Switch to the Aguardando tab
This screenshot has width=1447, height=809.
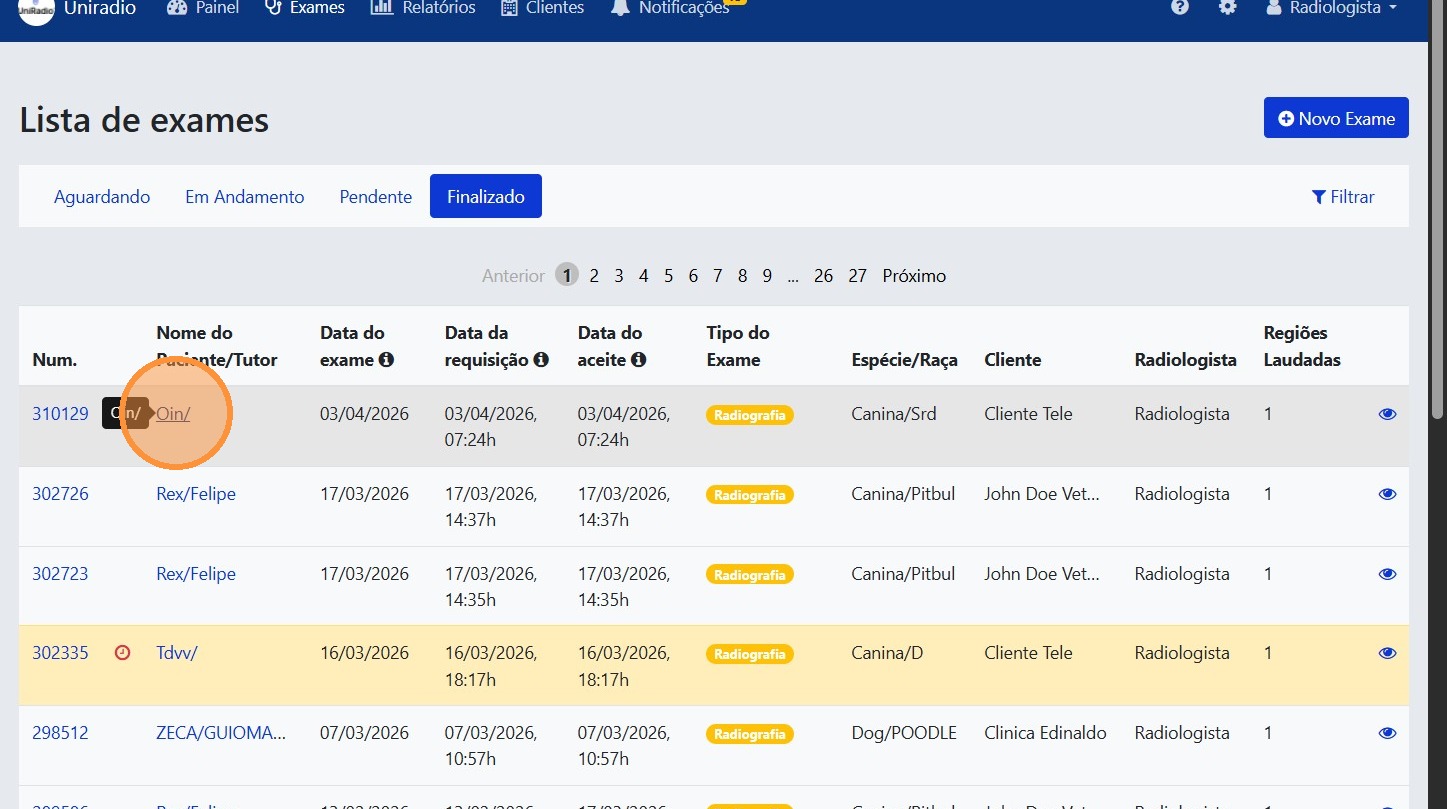pyautogui.click(x=102, y=197)
